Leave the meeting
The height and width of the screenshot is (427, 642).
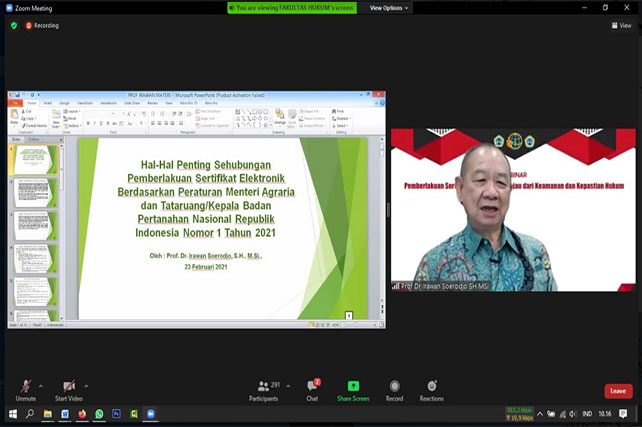[618, 391]
